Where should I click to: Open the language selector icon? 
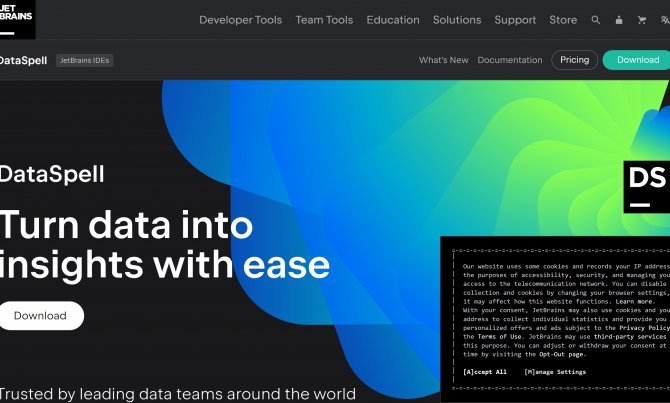click(x=665, y=20)
